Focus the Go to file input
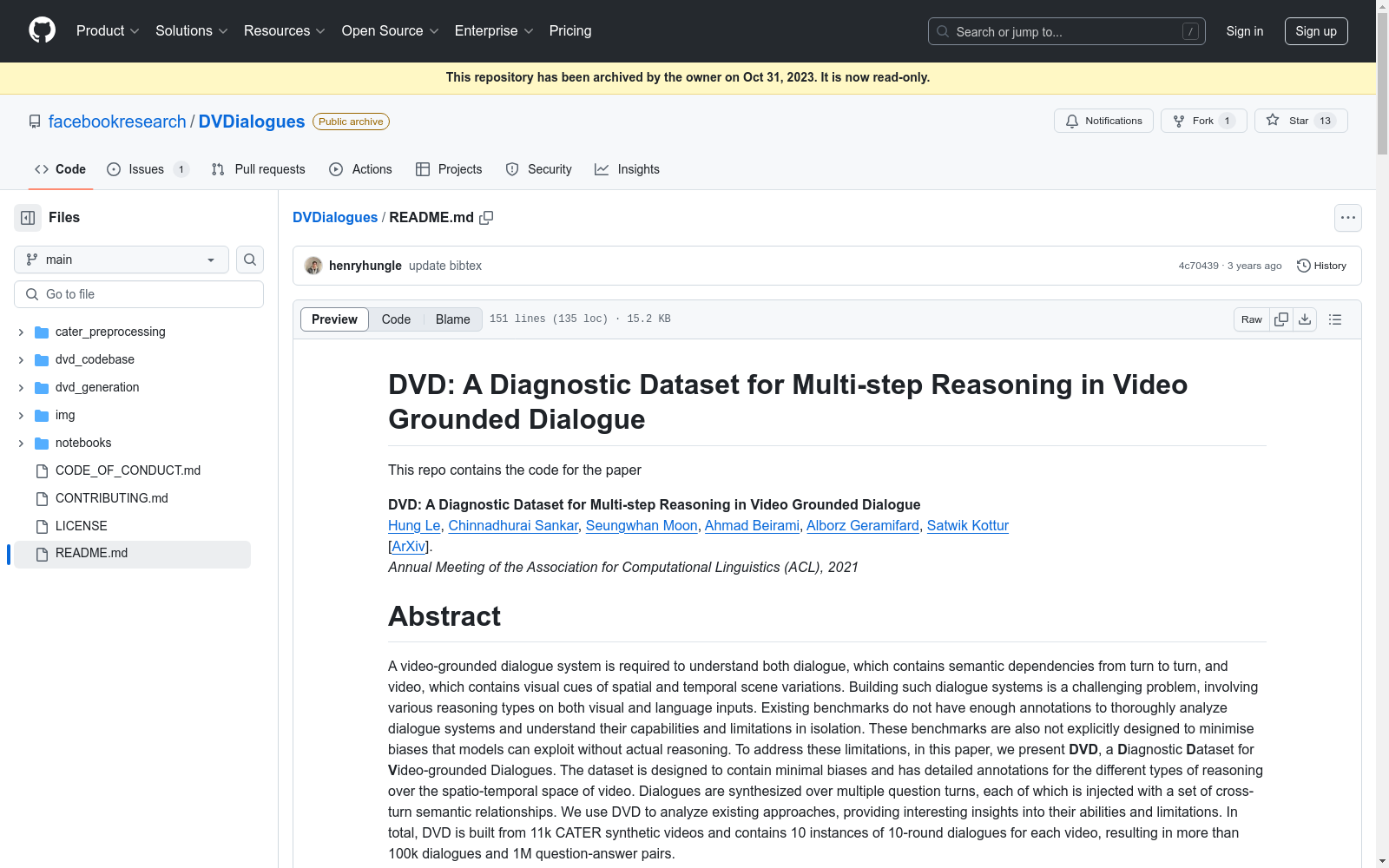The image size is (1389, 868). [139, 294]
